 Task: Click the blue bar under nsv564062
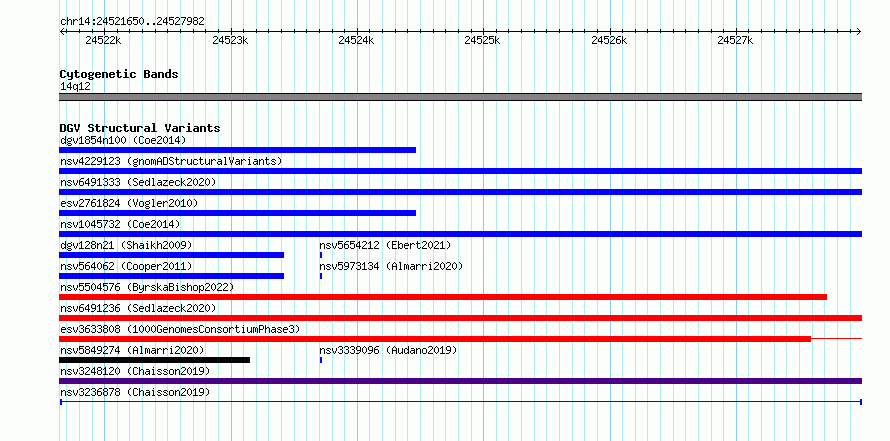[171, 276]
